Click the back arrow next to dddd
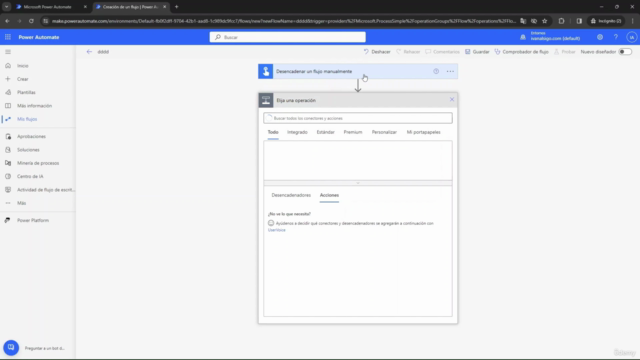640x360 pixels. (89, 52)
